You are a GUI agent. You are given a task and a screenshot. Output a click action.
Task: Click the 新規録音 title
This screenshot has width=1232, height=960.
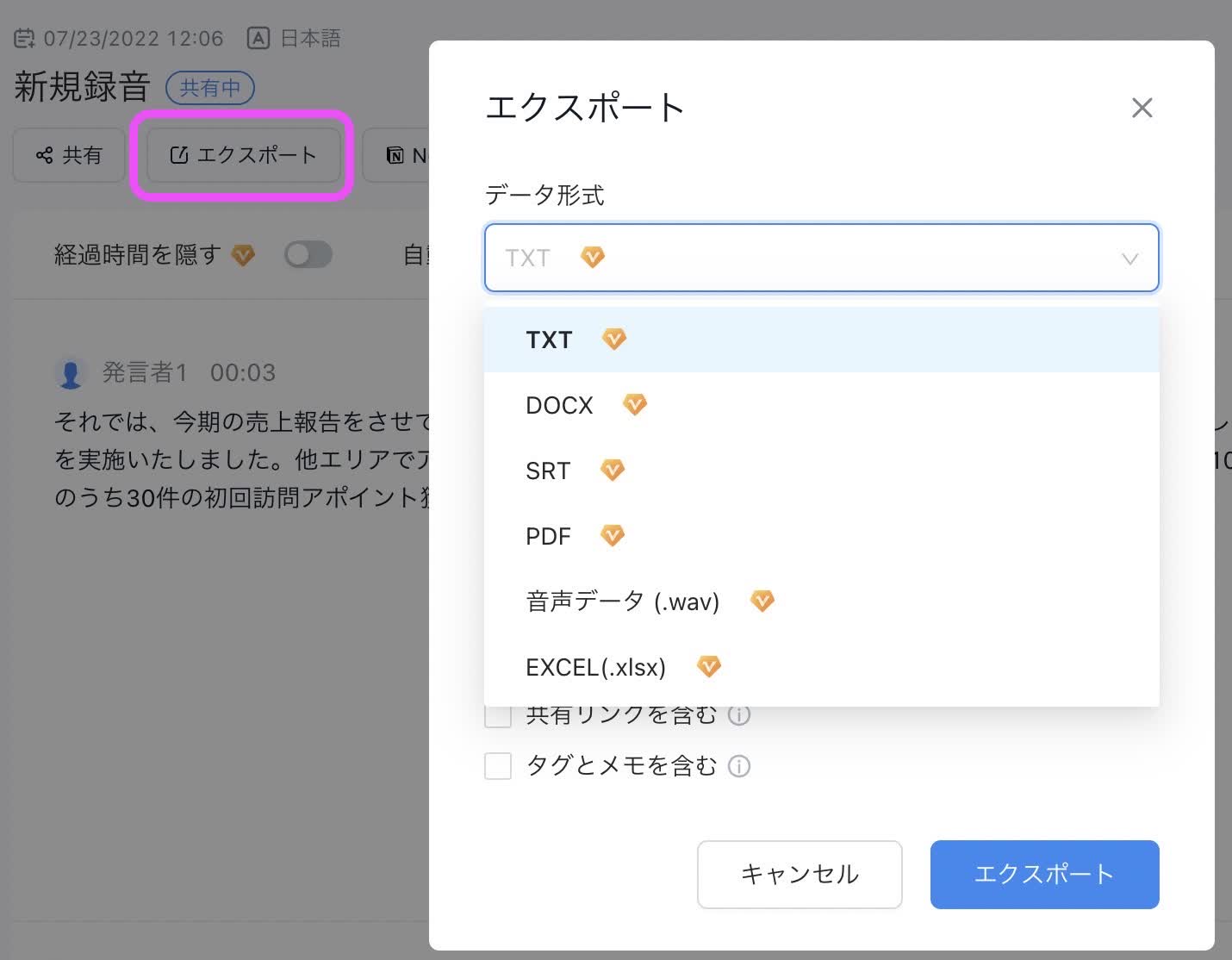tap(82, 87)
